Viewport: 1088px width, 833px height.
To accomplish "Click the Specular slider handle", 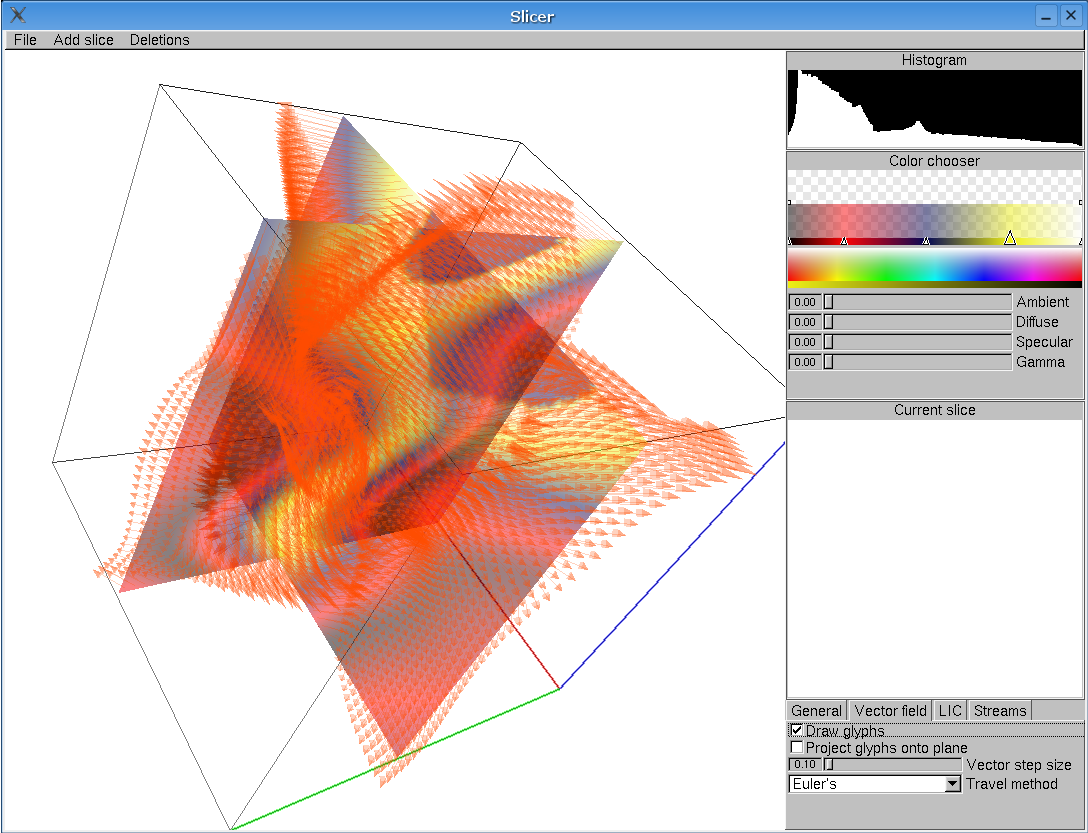I will coord(829,341).
